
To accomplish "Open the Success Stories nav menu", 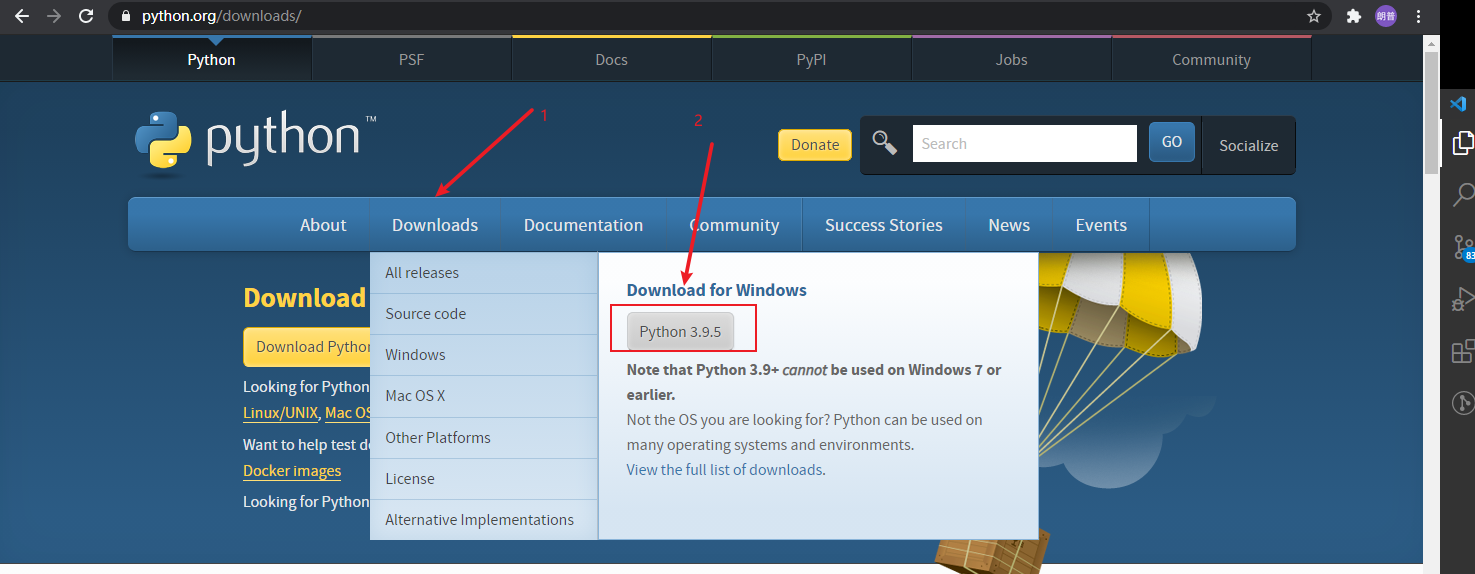I will click(884, 225).
